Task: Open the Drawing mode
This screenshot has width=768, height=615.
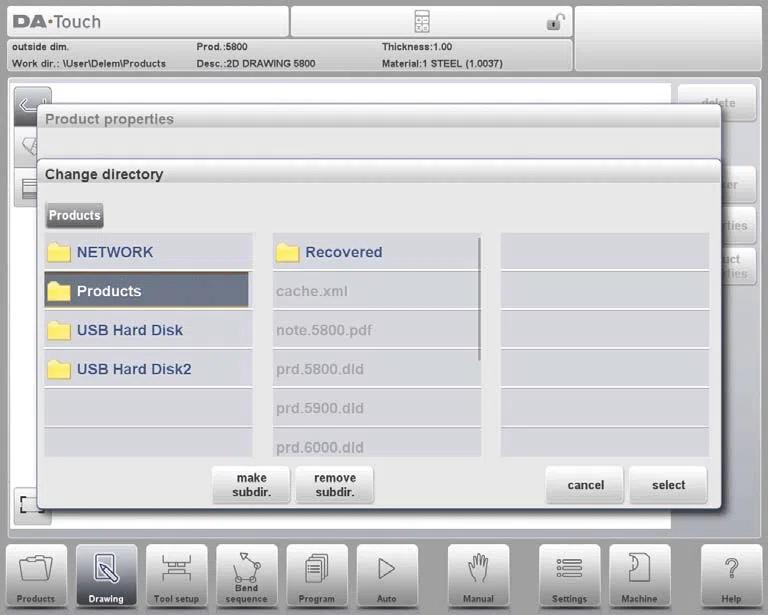Action: point(106,576)
